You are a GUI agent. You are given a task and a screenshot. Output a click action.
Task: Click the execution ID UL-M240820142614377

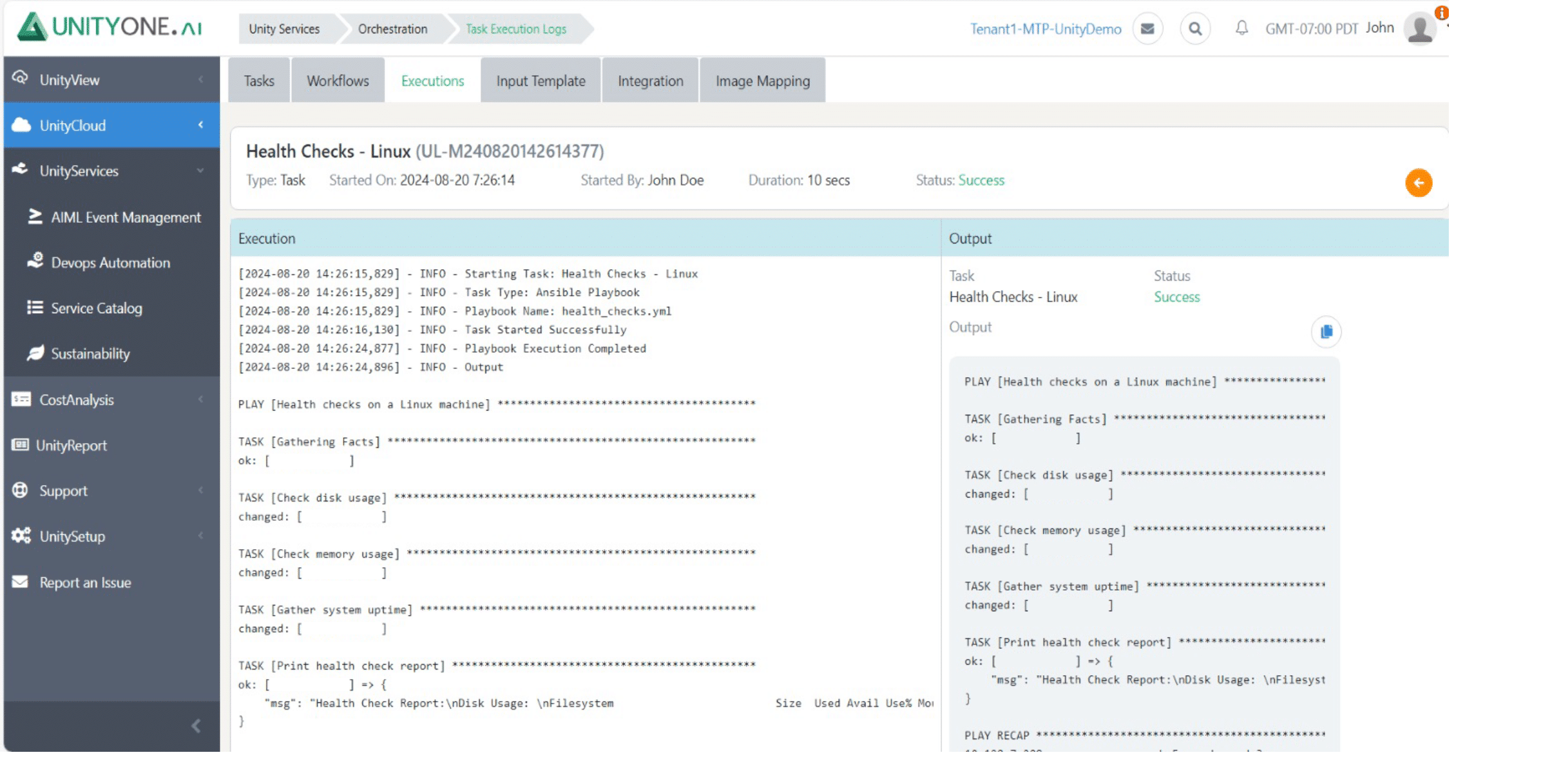[x=510, y=151]
